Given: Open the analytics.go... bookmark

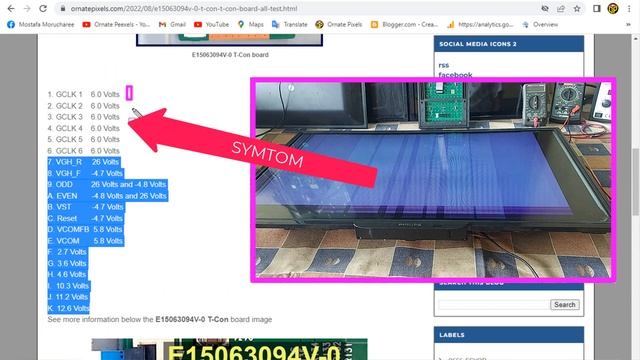Looking at the screenshot, I should (480, 24).
